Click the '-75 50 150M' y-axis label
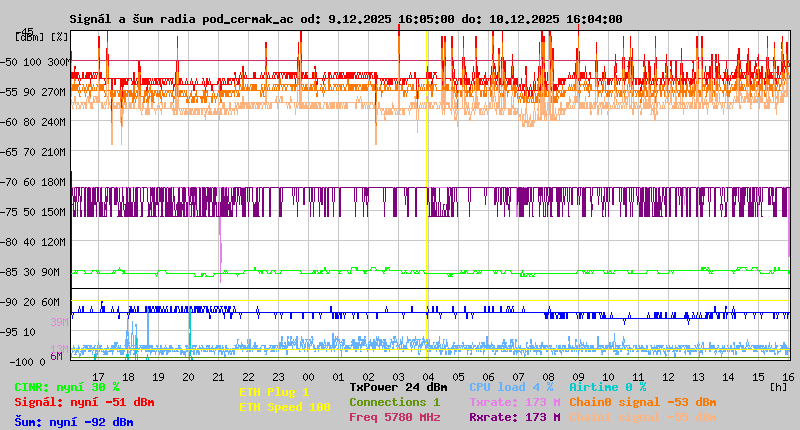Screen dimensions: 800x430 click(x=33, y=212)
